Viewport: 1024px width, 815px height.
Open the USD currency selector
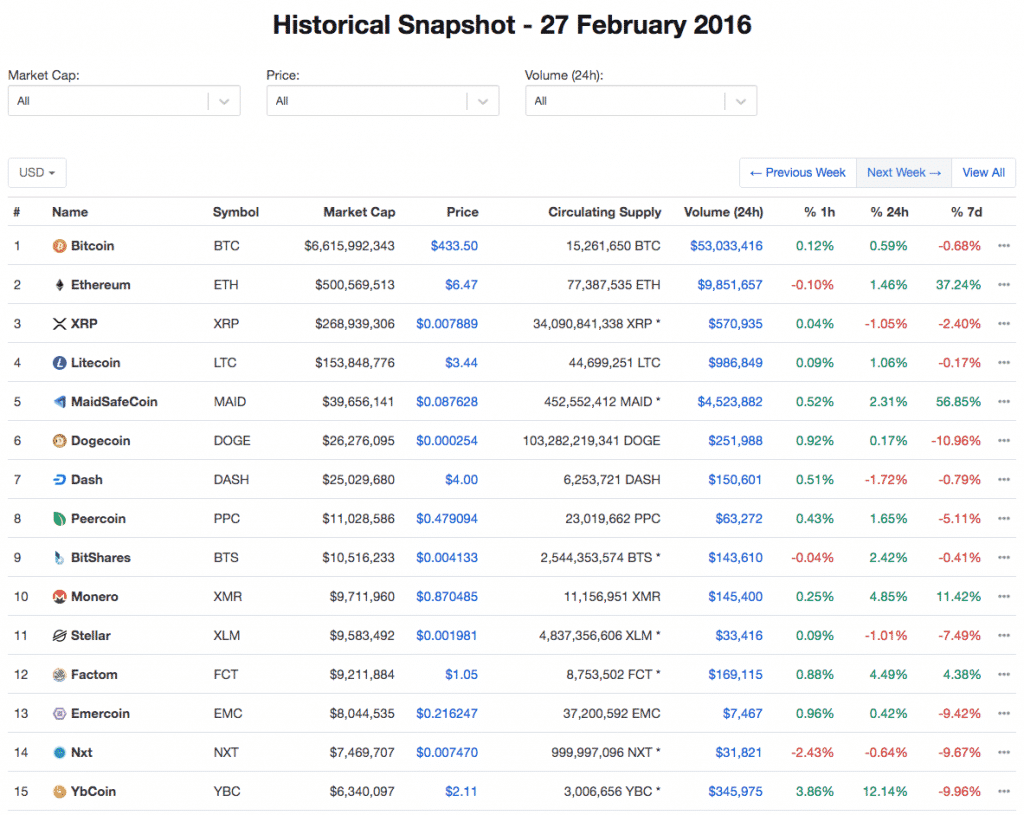pos(37,173)
